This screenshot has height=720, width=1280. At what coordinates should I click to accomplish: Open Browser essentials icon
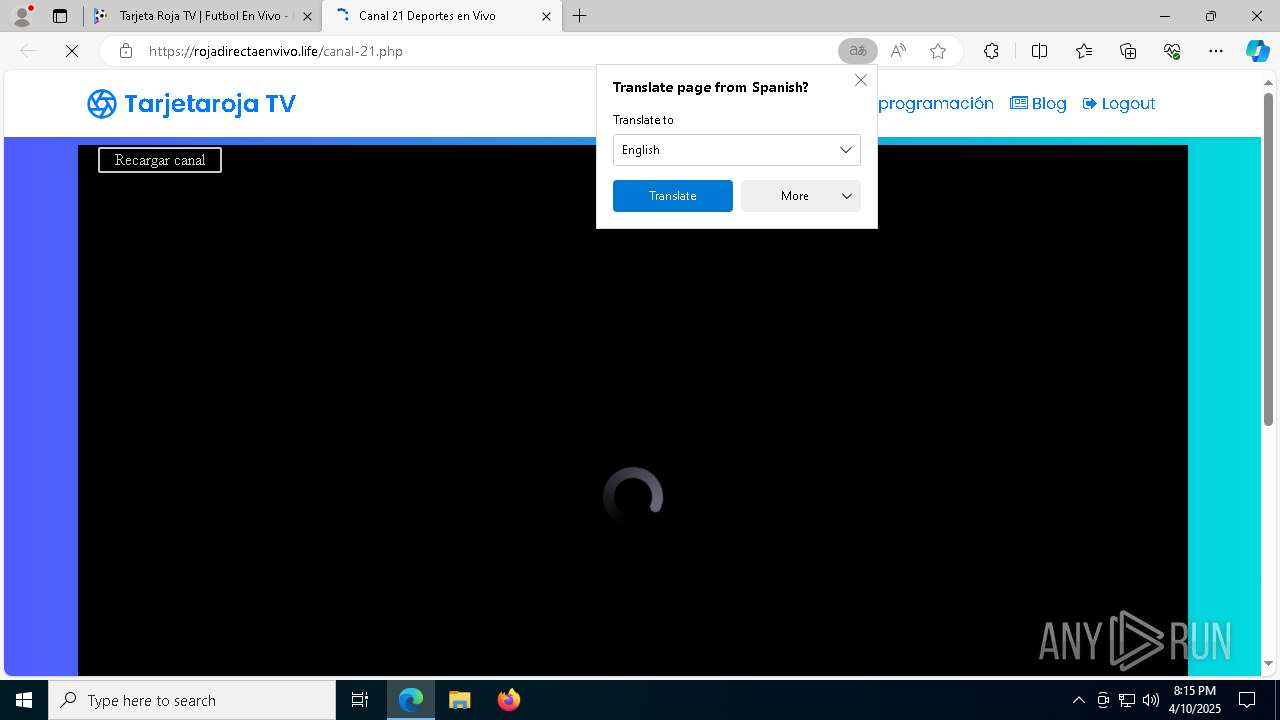click(x=1172, y=51)
